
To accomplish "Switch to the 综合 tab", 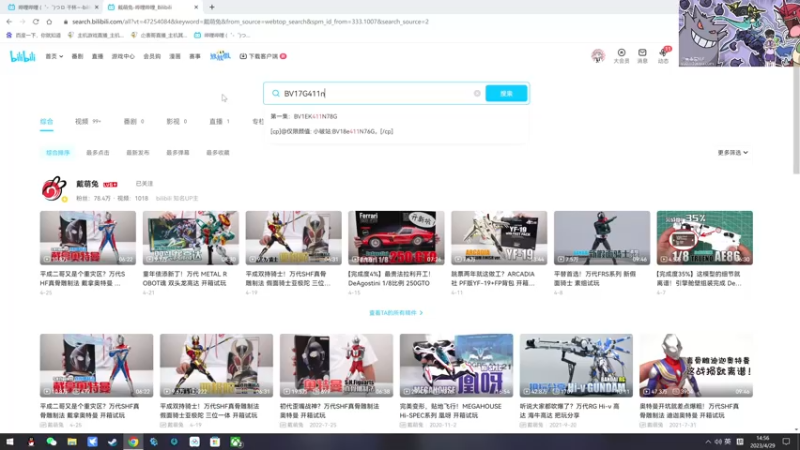I will pyautogui.click(x=46, y=121).
